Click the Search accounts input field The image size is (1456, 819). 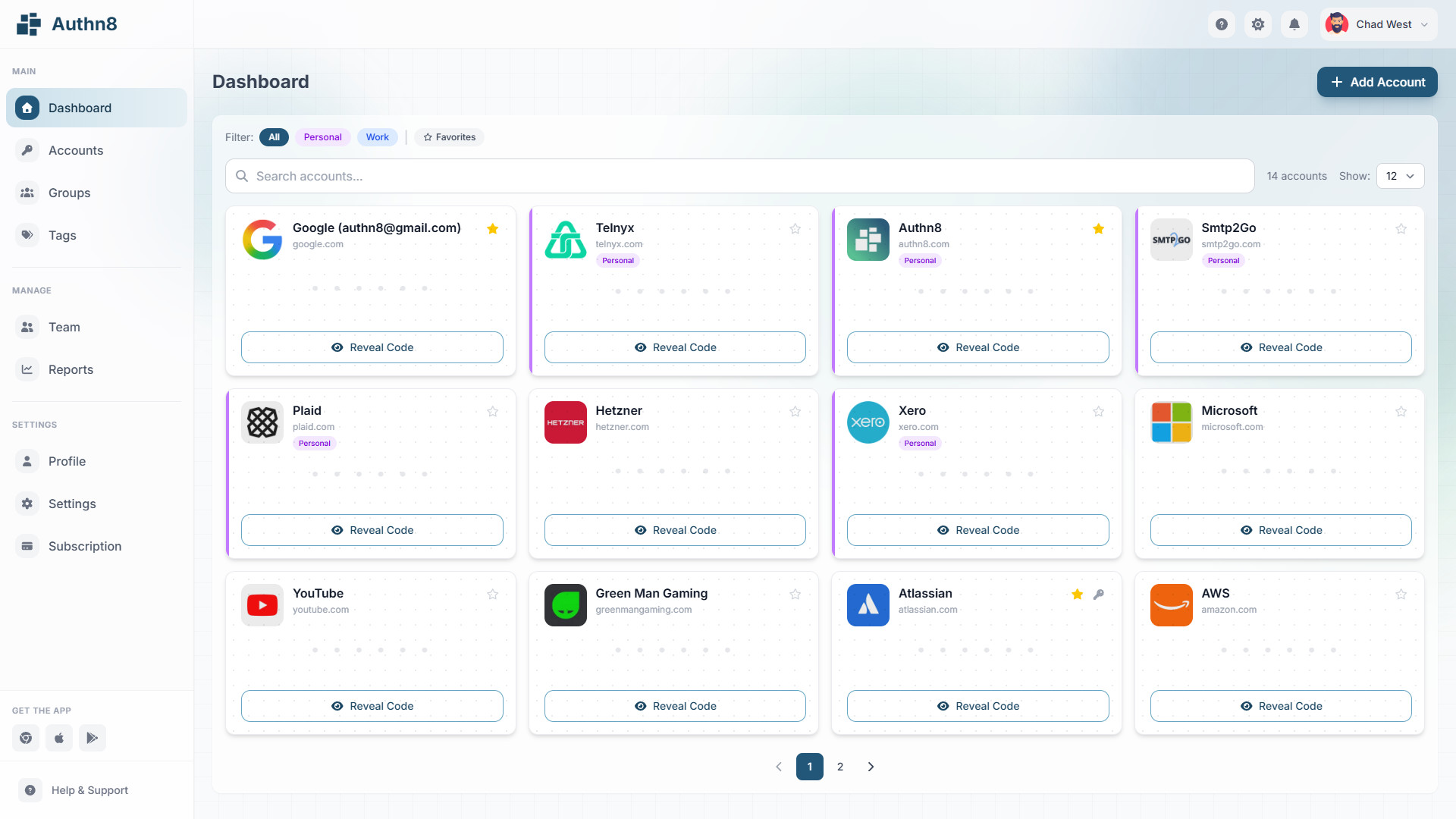(x=739, y=176)
